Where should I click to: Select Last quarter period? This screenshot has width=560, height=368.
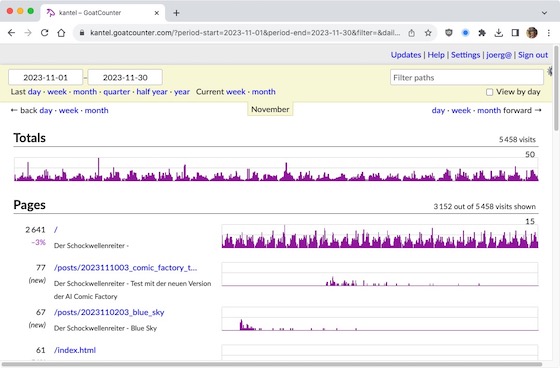coord(117,92)
